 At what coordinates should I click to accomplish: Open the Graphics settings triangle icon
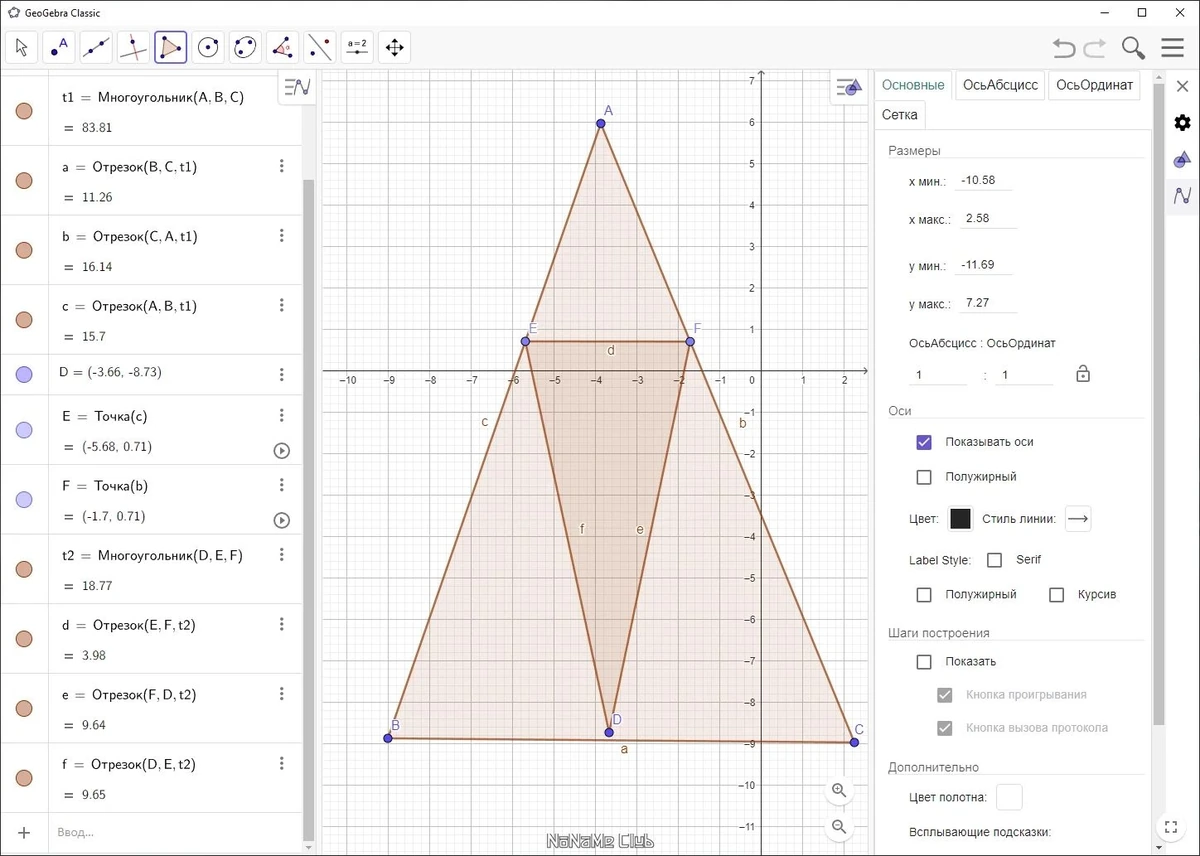pyautogui.click(x=1182, y=159)
